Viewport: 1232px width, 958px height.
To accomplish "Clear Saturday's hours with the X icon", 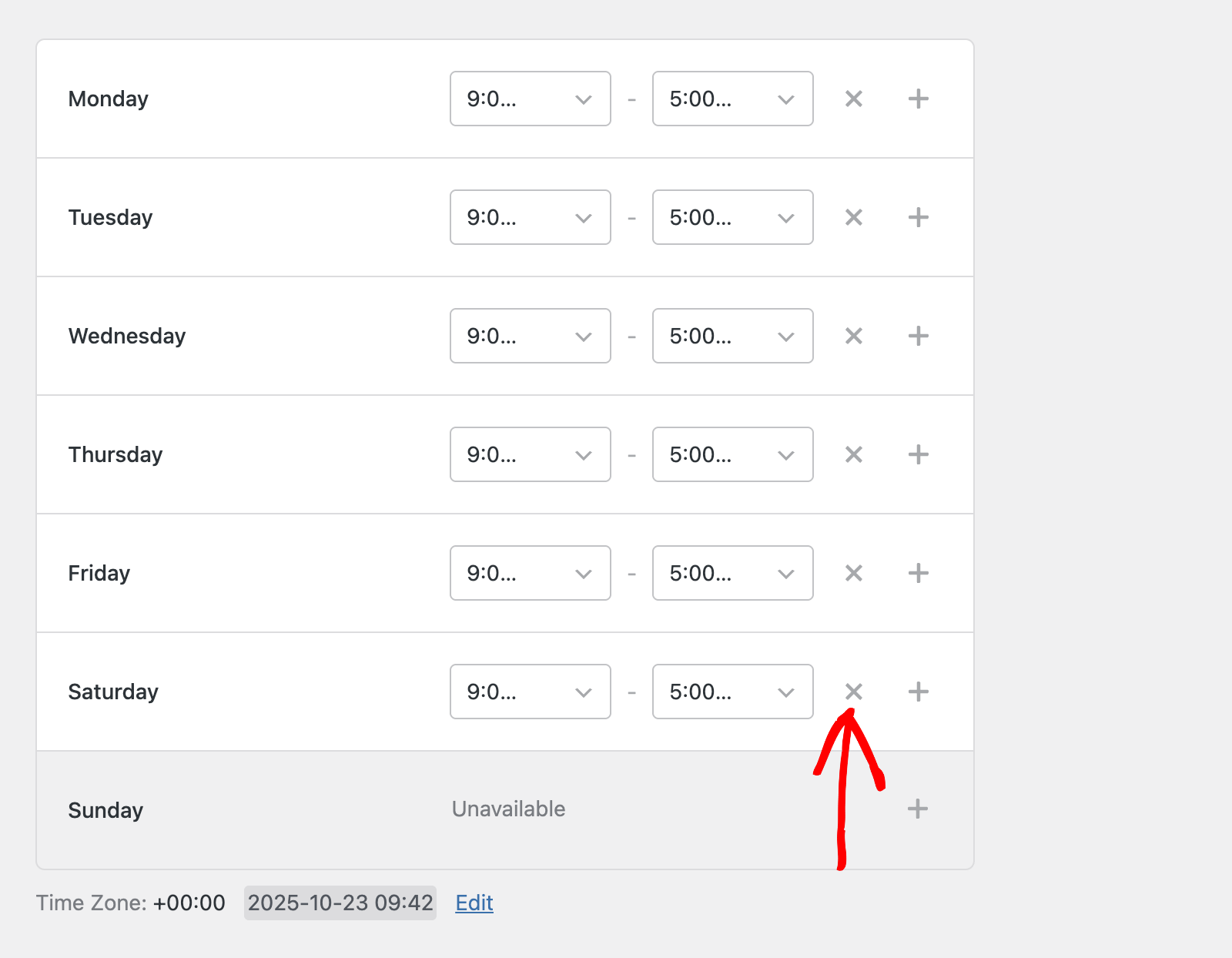I will tap(853, 692).
